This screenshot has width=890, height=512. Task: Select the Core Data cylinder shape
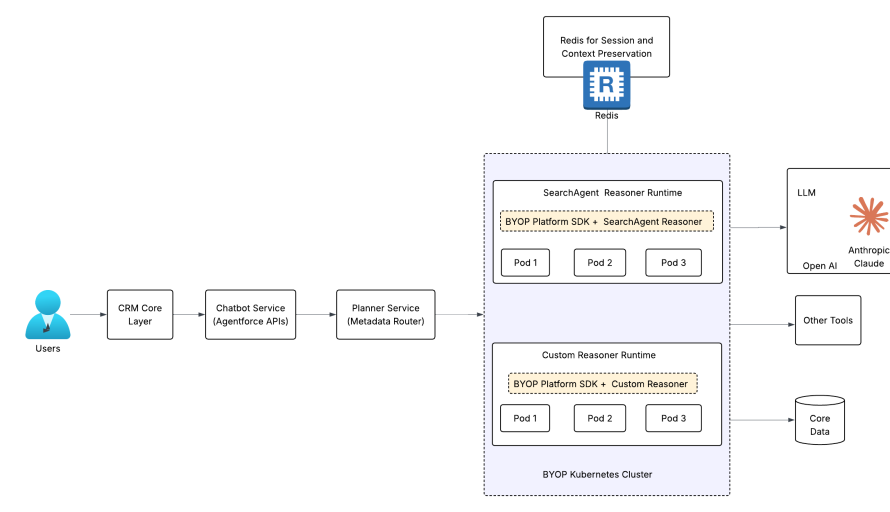point(820,420)
